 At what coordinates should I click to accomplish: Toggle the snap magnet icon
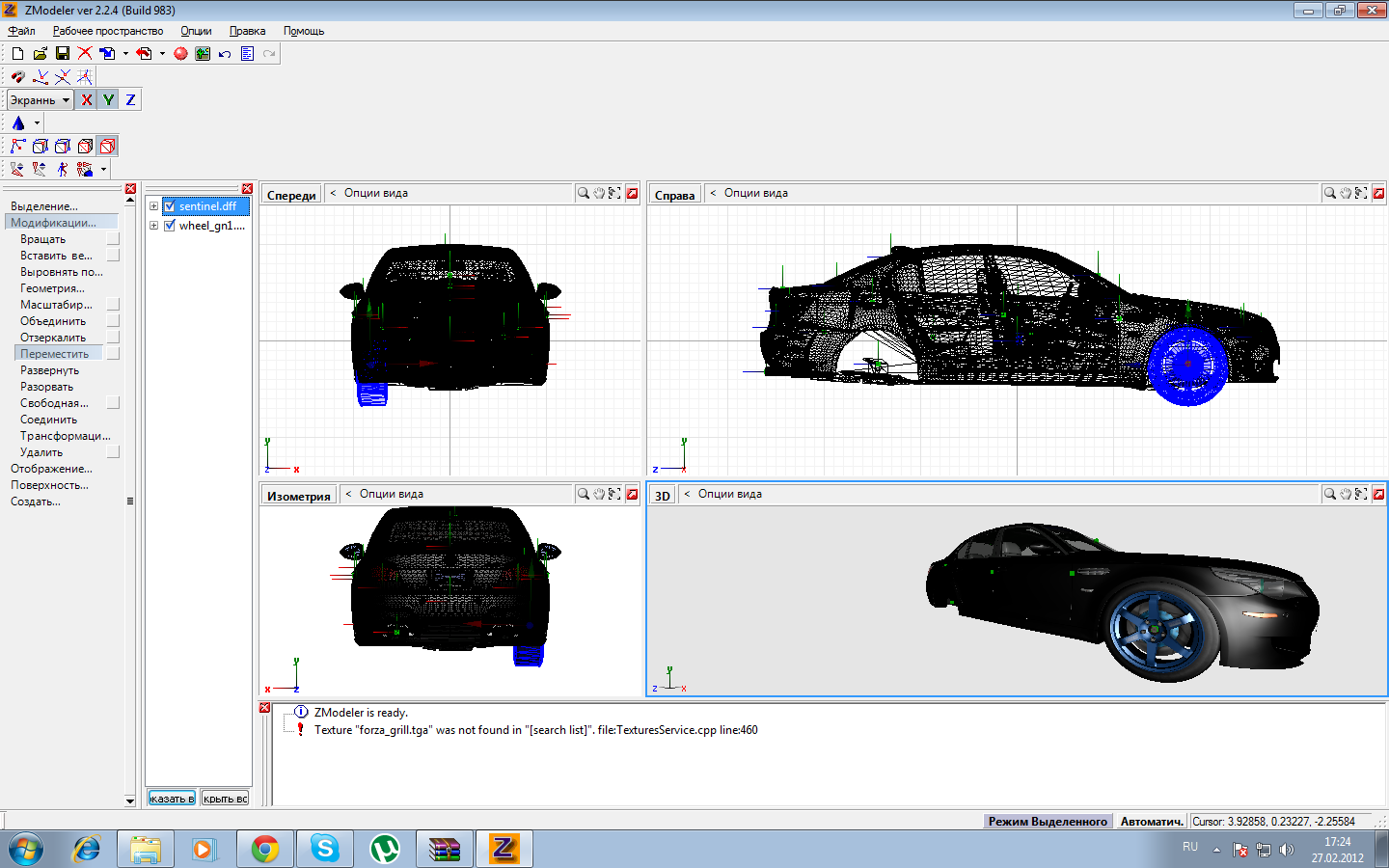click(17, 77)
